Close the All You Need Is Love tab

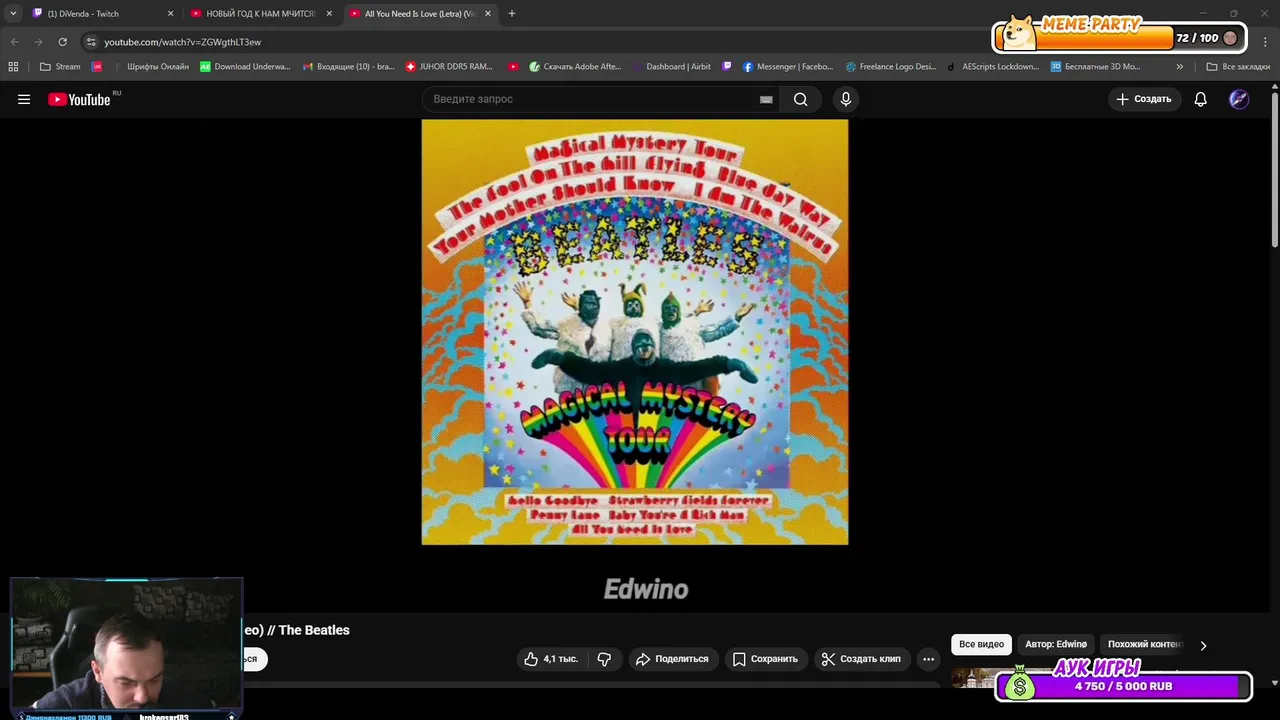488,14
